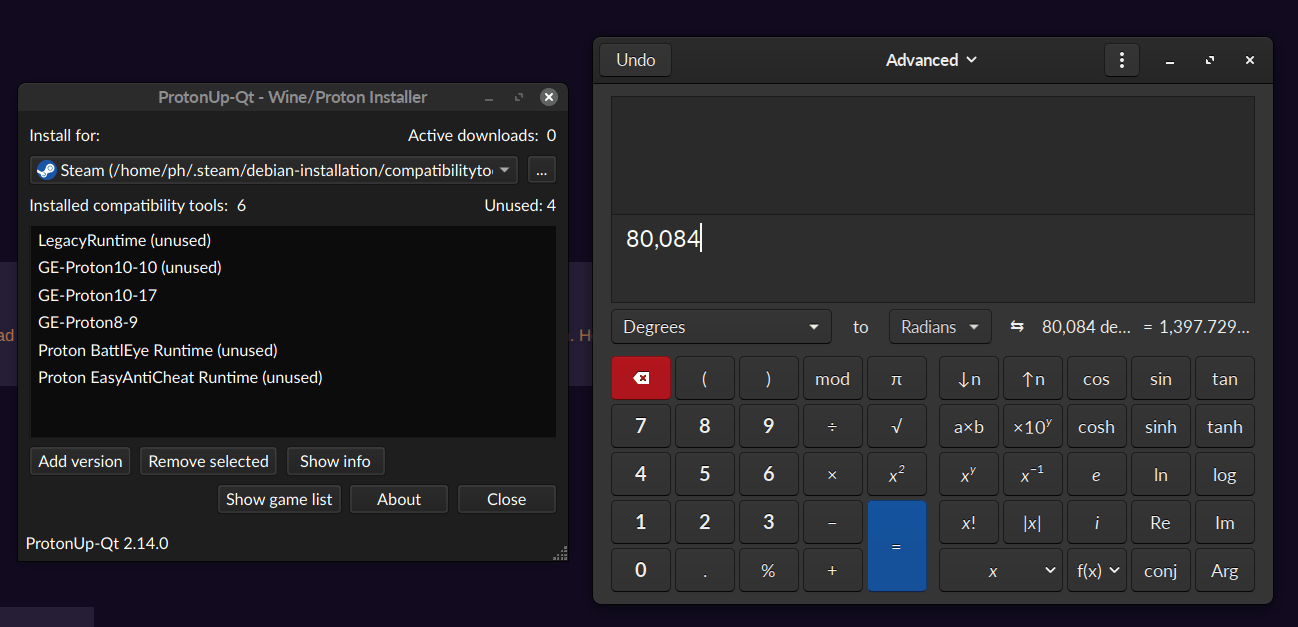The image size is (1298, 627).
Task: Open the Advanced mode dropdown
Action: [x=931, y=60]
